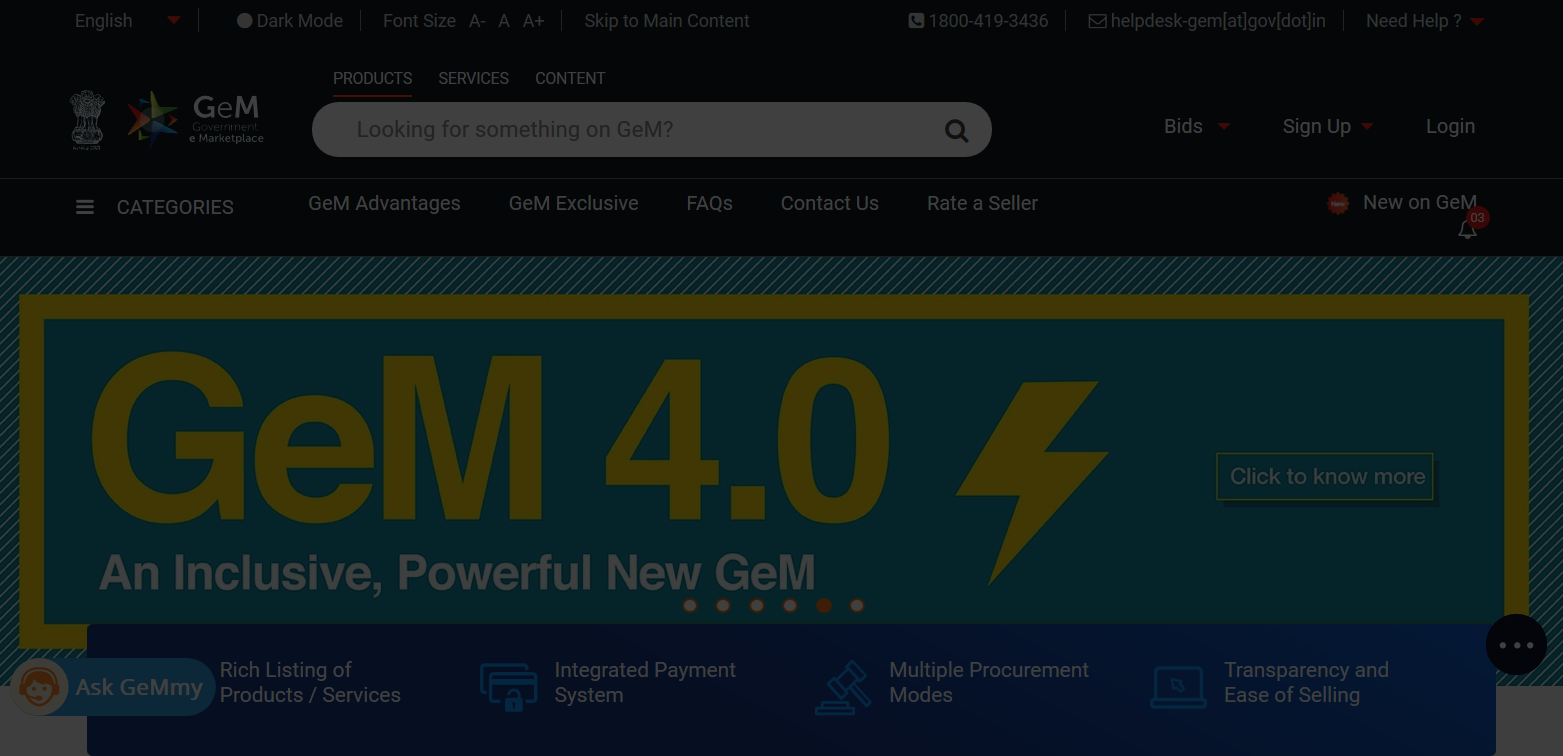Open the CATEGORIES hamburger menu
The image size is (1563, 756).
(85, 207)
